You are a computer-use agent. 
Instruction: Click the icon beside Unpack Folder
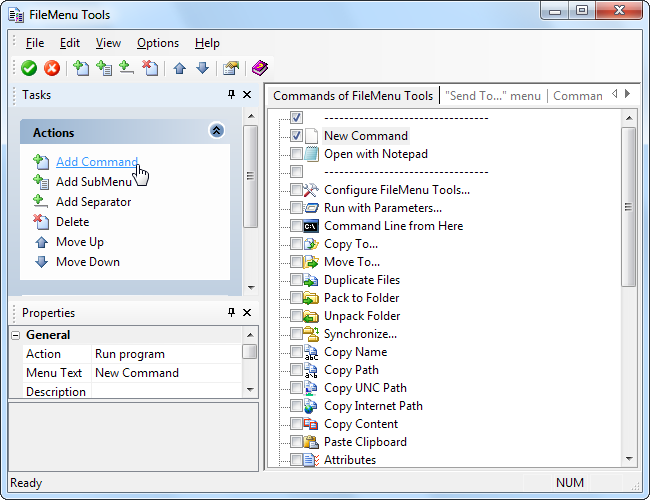click(x=311, y=316)
